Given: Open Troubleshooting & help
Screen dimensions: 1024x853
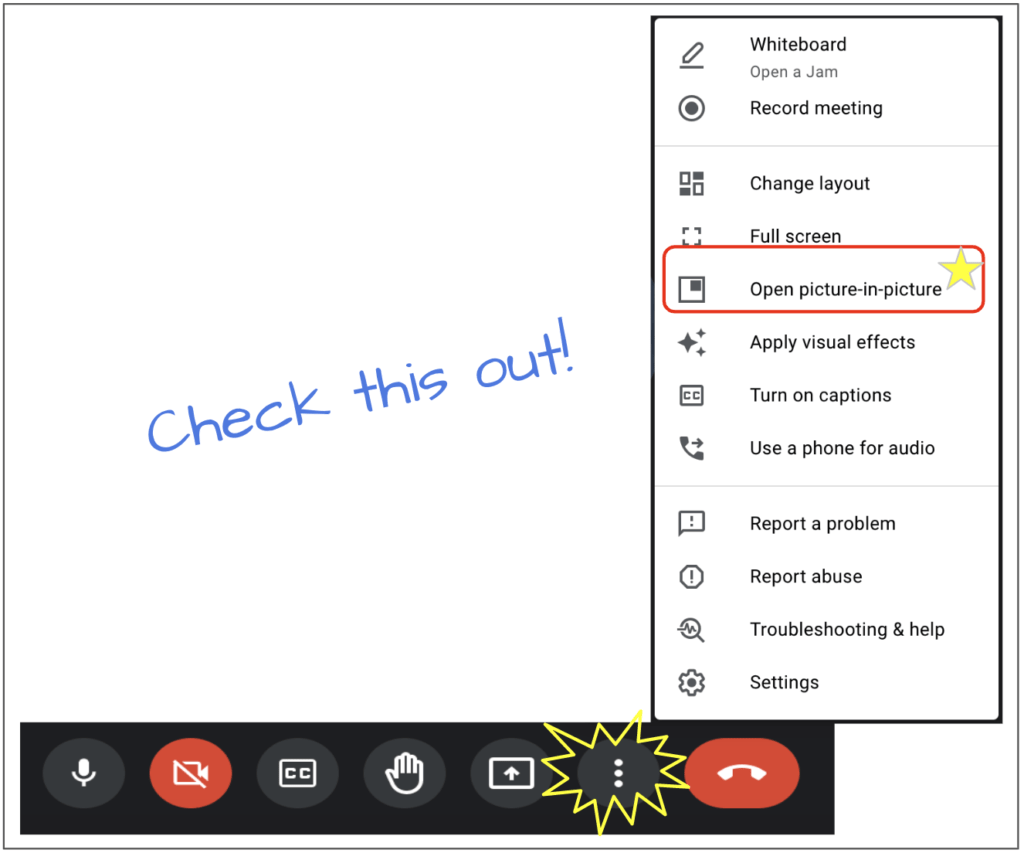Looking at the screenshot, I should 847,629.
